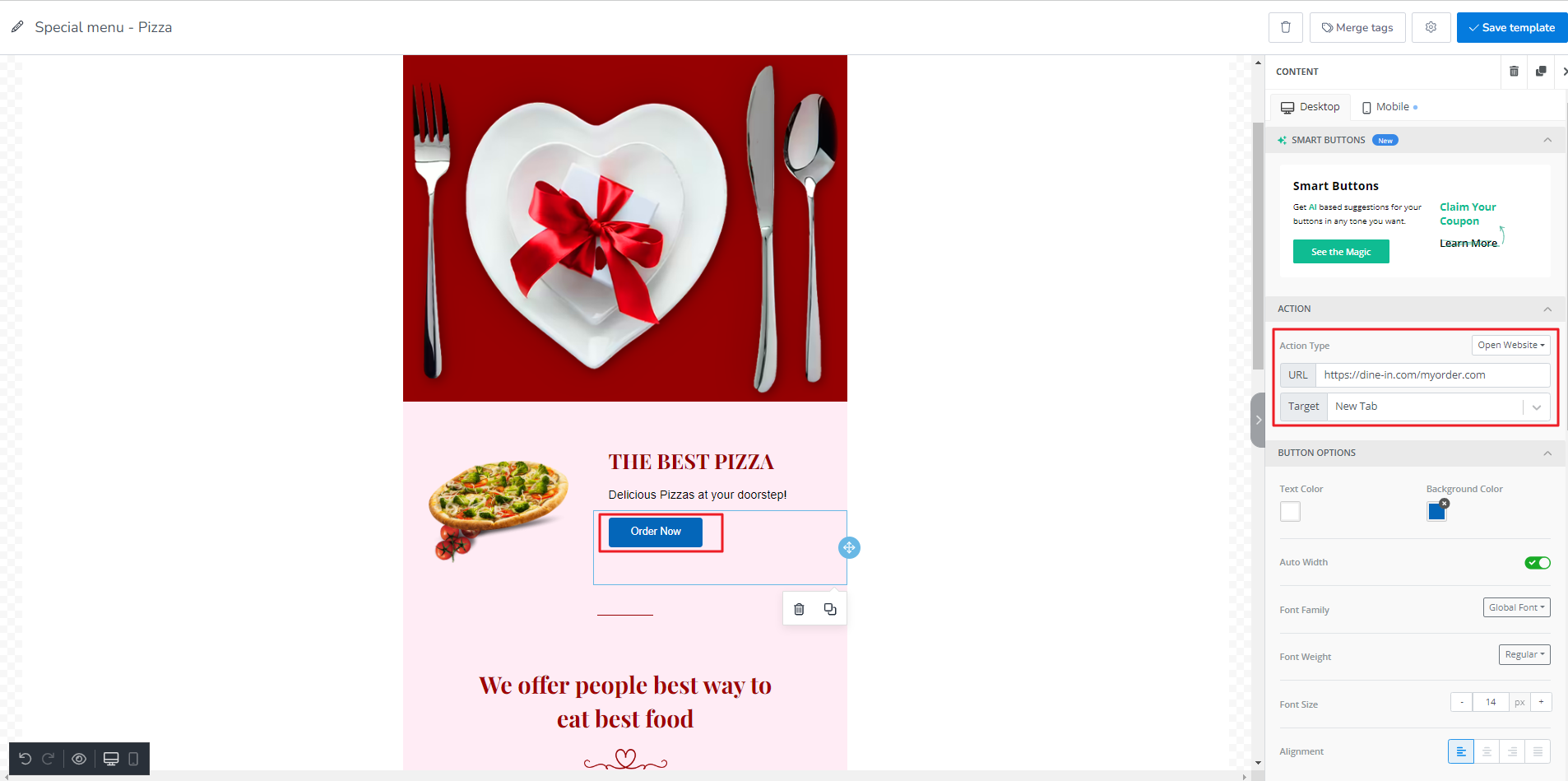This screenshot has width=1568, height=781.
Task: Click the Save template button
Action: pos(1512,27)
